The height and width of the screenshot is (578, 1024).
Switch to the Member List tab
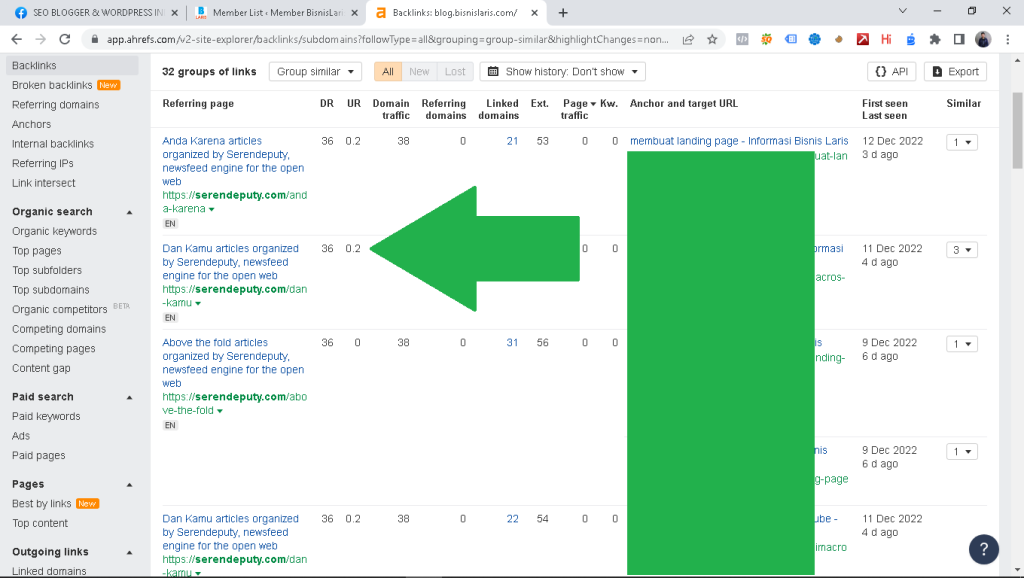(276, 12)
